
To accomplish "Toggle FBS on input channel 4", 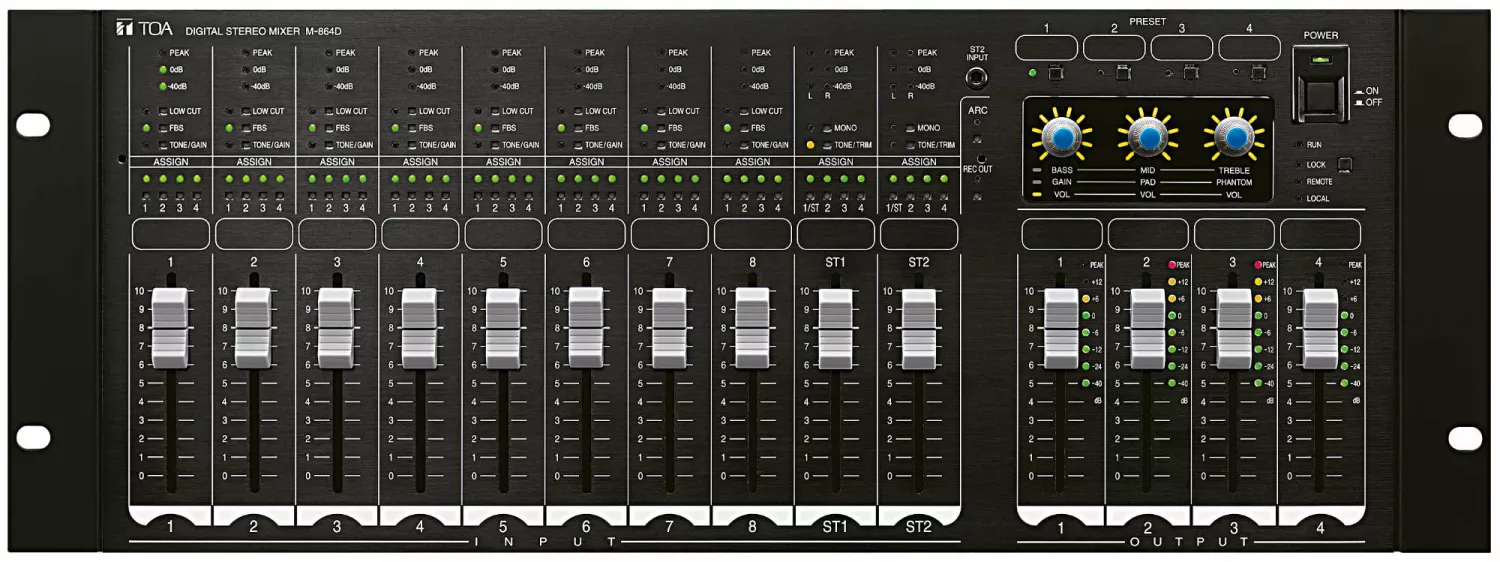I will tap(412, 128).
